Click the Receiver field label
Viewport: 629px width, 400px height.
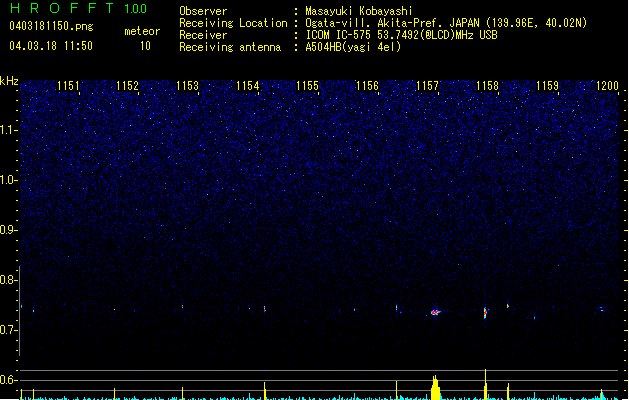pyautogui.click(x=203, y=35)
